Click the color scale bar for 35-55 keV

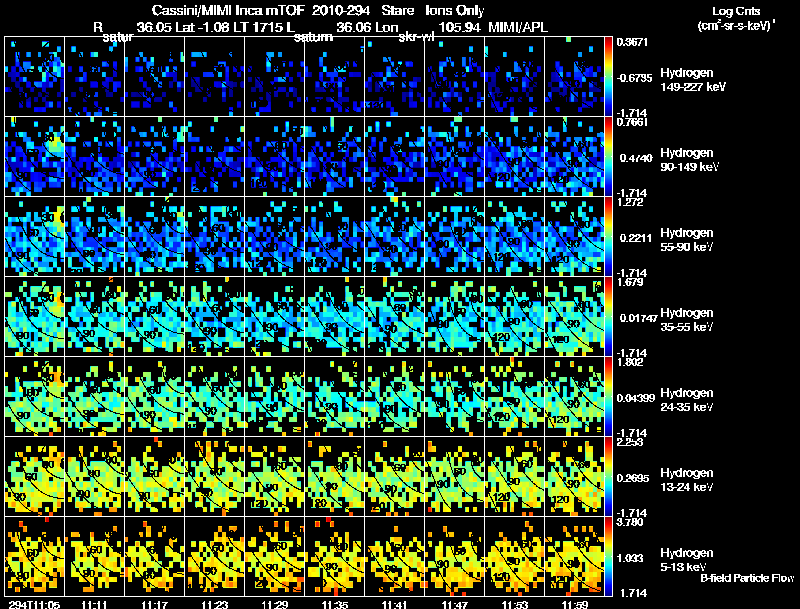coord(608,316)
